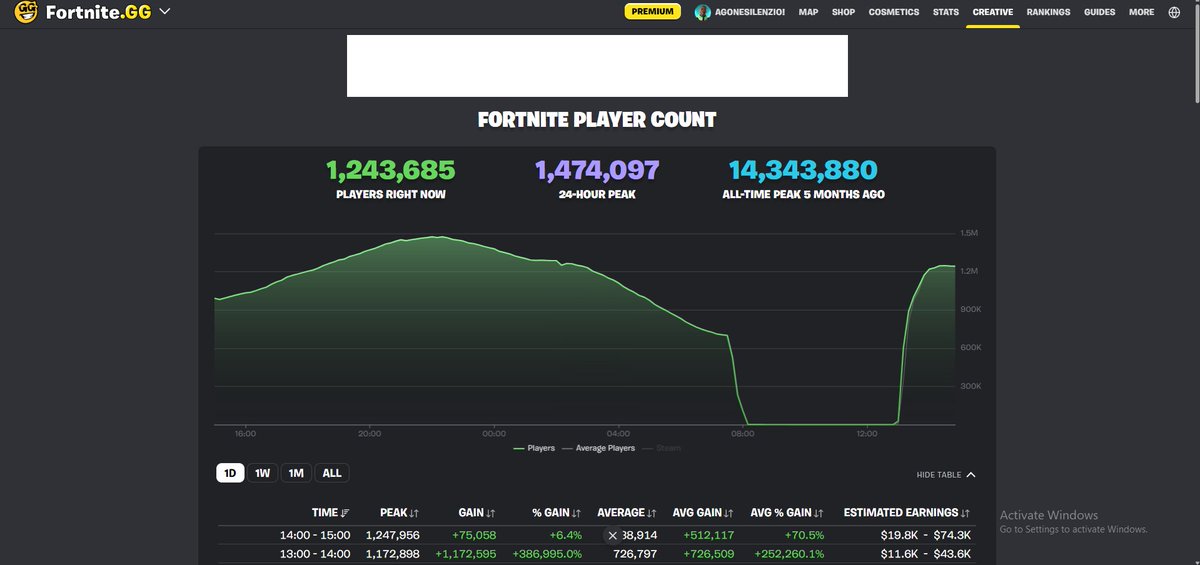Screen dimensions: 1200x565
Task: Open the COSMETICS menu item
Action: coord(893,12)
